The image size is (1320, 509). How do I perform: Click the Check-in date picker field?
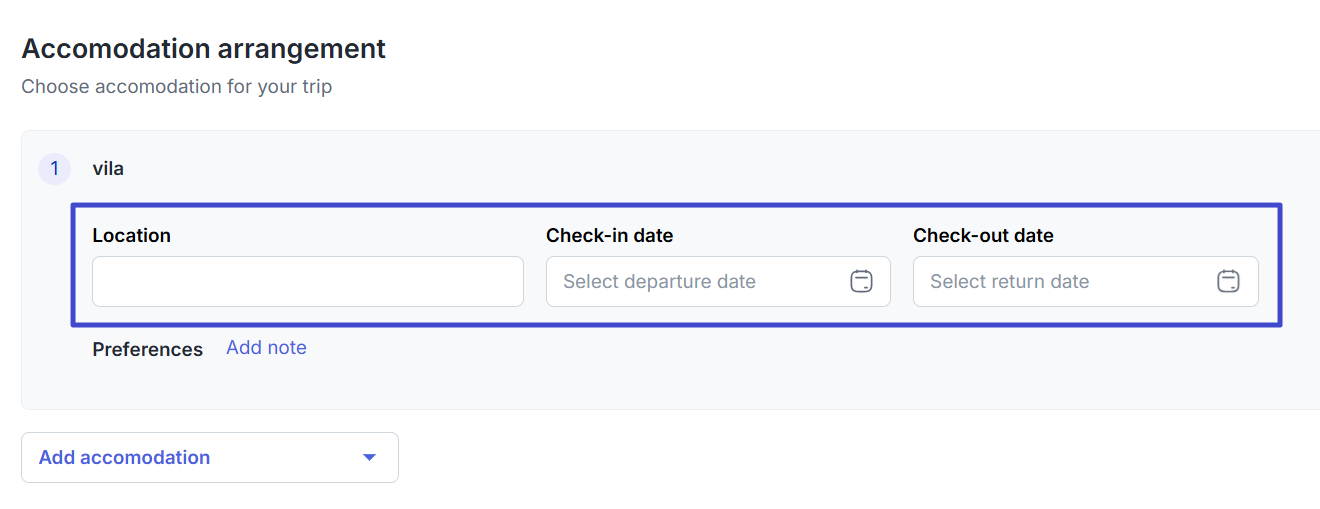point(718,281)
